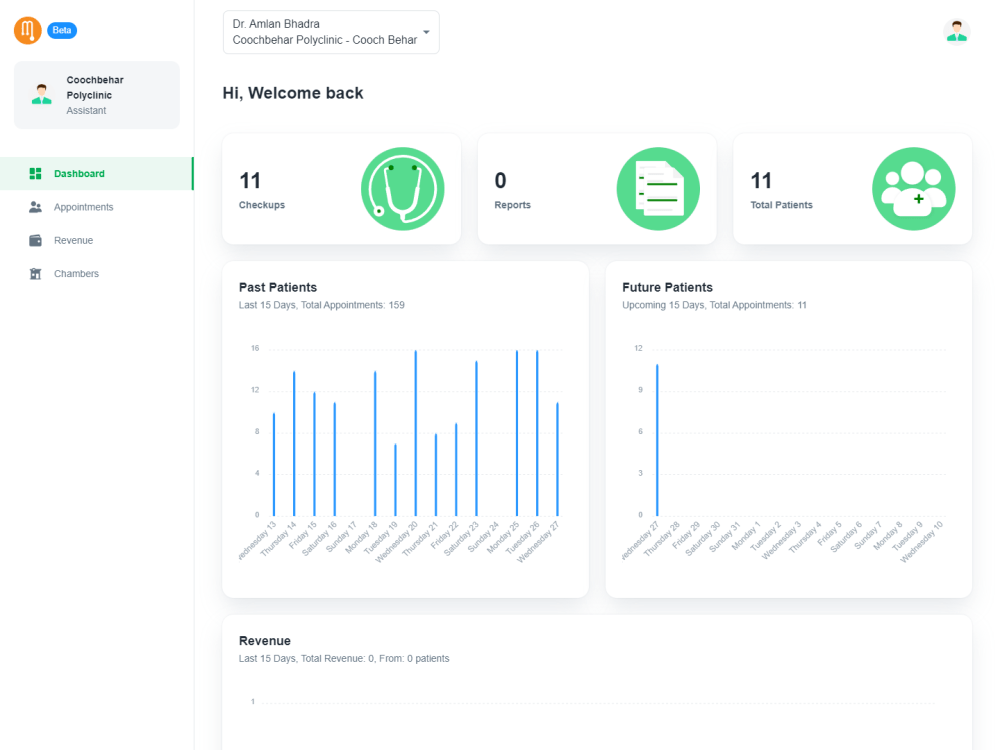1000x750 pixels.
Task: Open the Appointments menu entry
Action: click(x=84, y=207)
